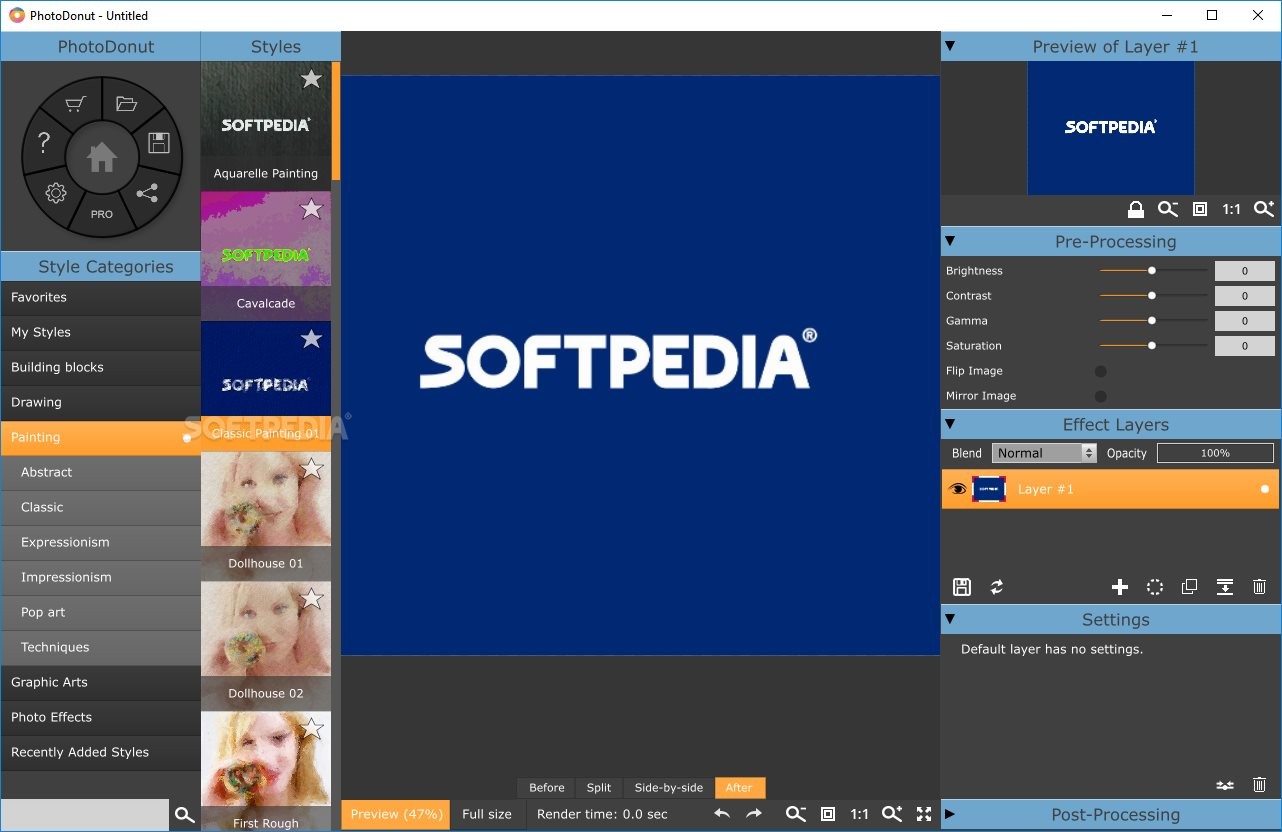The image size is (1282, 832).
Task: Expand the Graphic Arts style category
Action: pos(101,682)
